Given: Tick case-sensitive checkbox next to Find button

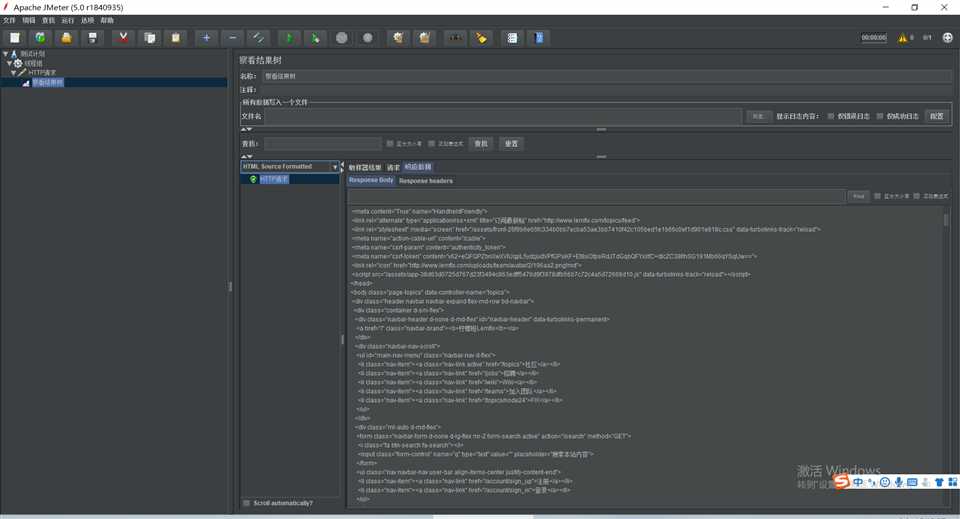Looking at the screenshot, I should [x=877, y=196].
